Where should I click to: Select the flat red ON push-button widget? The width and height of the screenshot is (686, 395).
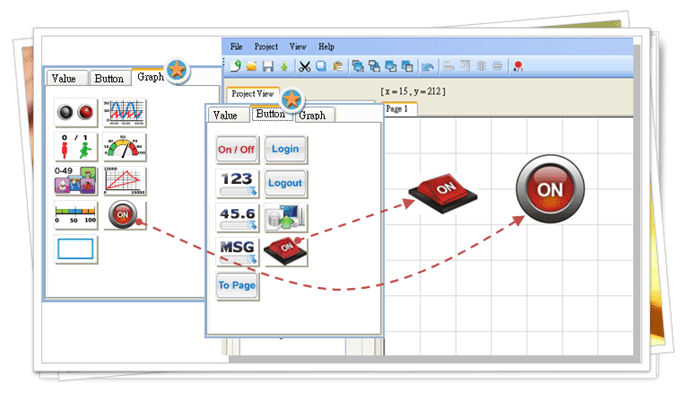click(286, 252)
